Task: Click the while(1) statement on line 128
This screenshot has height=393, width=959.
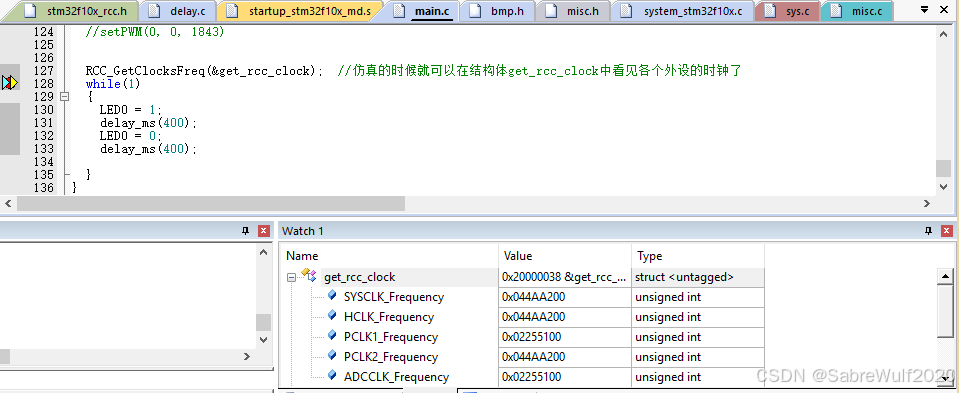Action: (x=113, y=84)
